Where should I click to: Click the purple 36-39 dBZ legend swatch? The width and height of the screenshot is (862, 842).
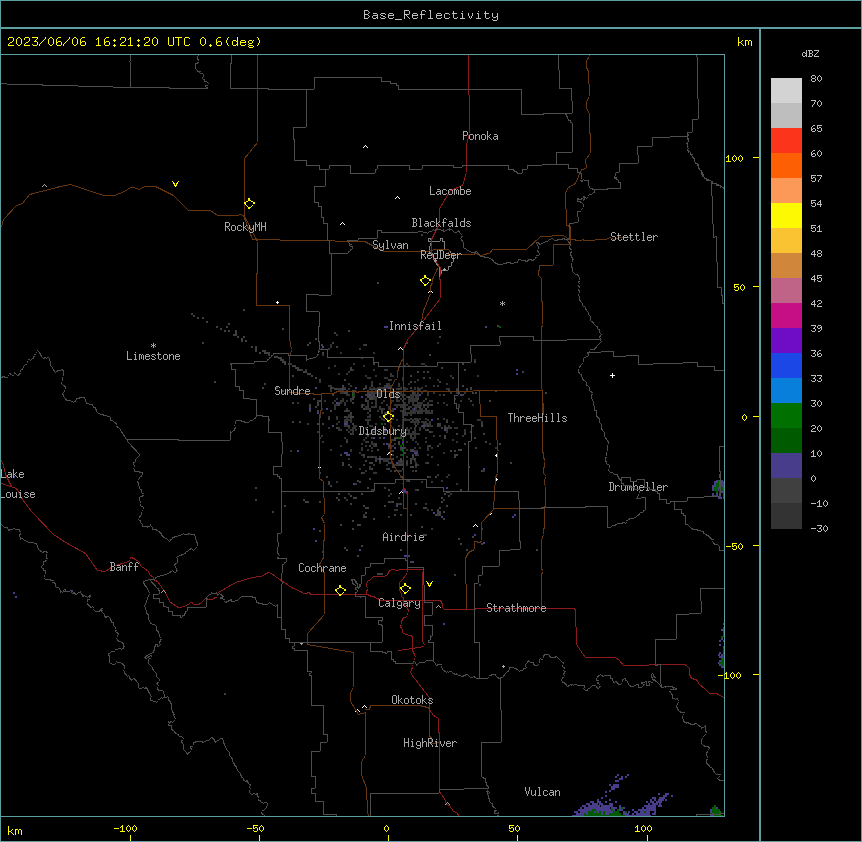[x=786, y=340]
